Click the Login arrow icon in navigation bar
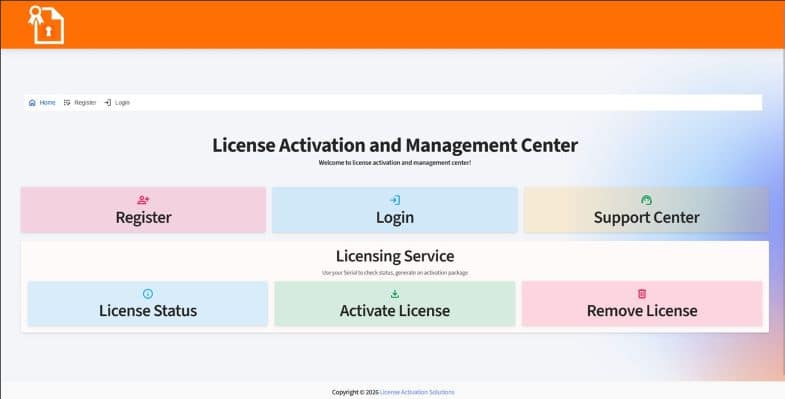 pyautogui.click(x=108, y=103)
